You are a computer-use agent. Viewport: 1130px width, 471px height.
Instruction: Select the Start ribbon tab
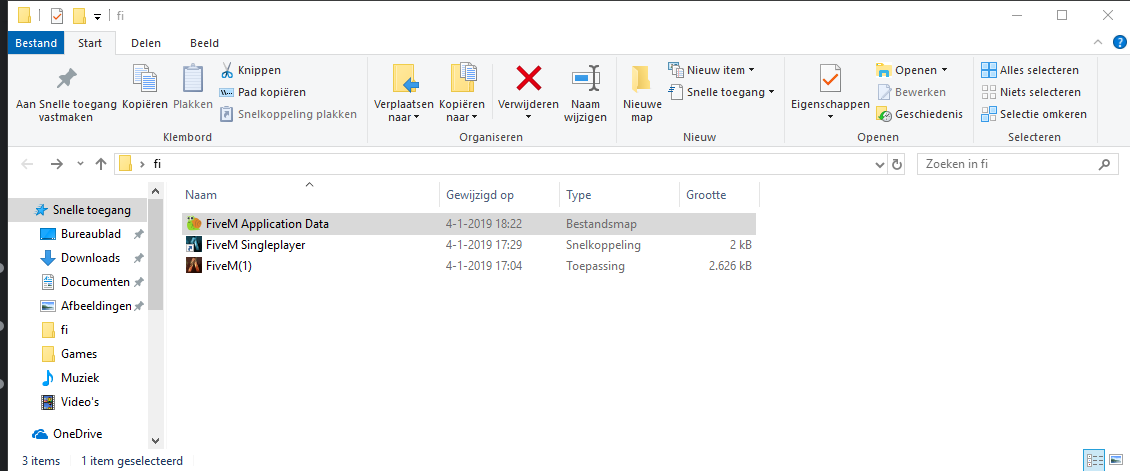90,43
